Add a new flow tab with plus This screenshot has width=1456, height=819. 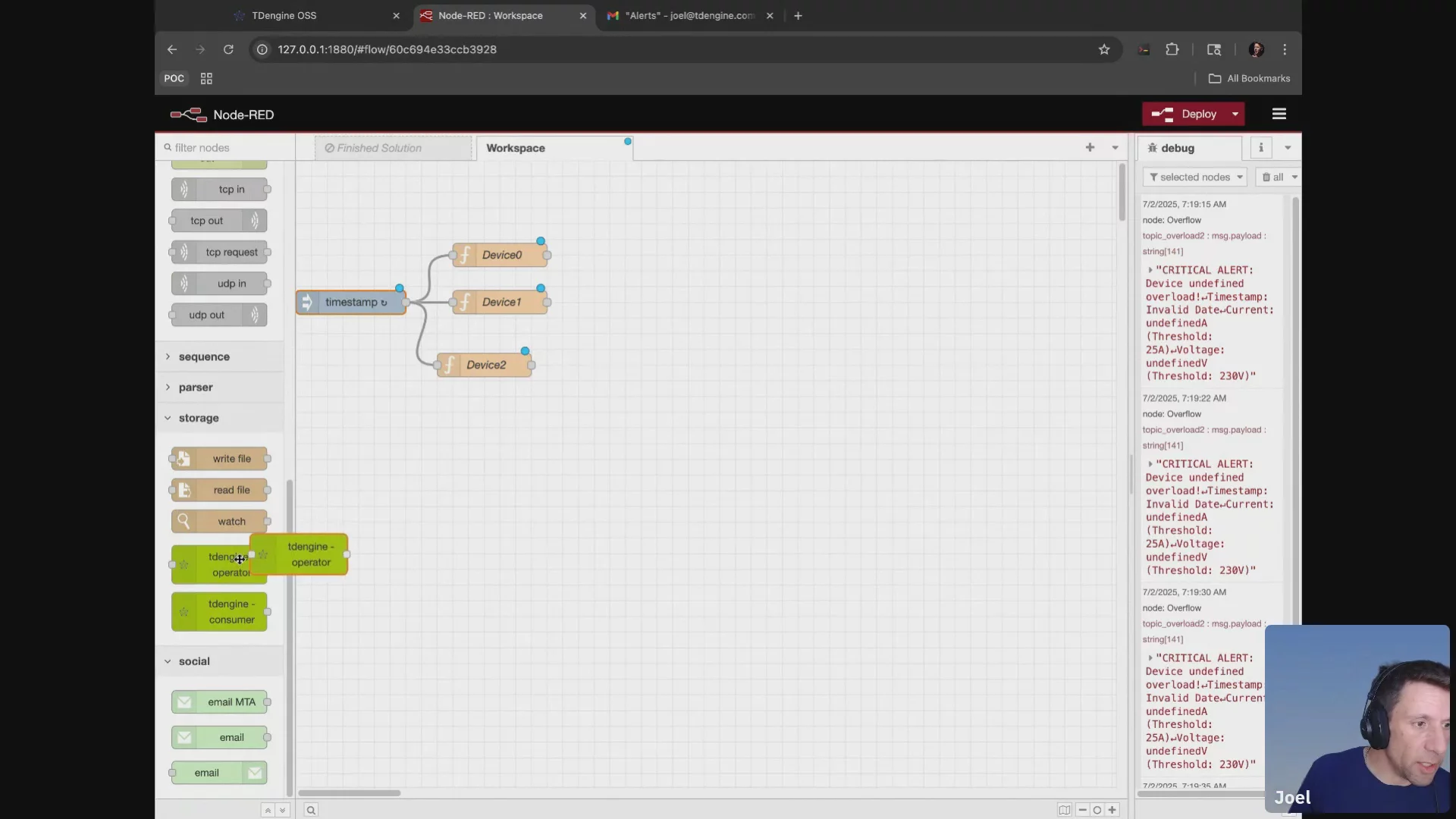pos(1090,148)
